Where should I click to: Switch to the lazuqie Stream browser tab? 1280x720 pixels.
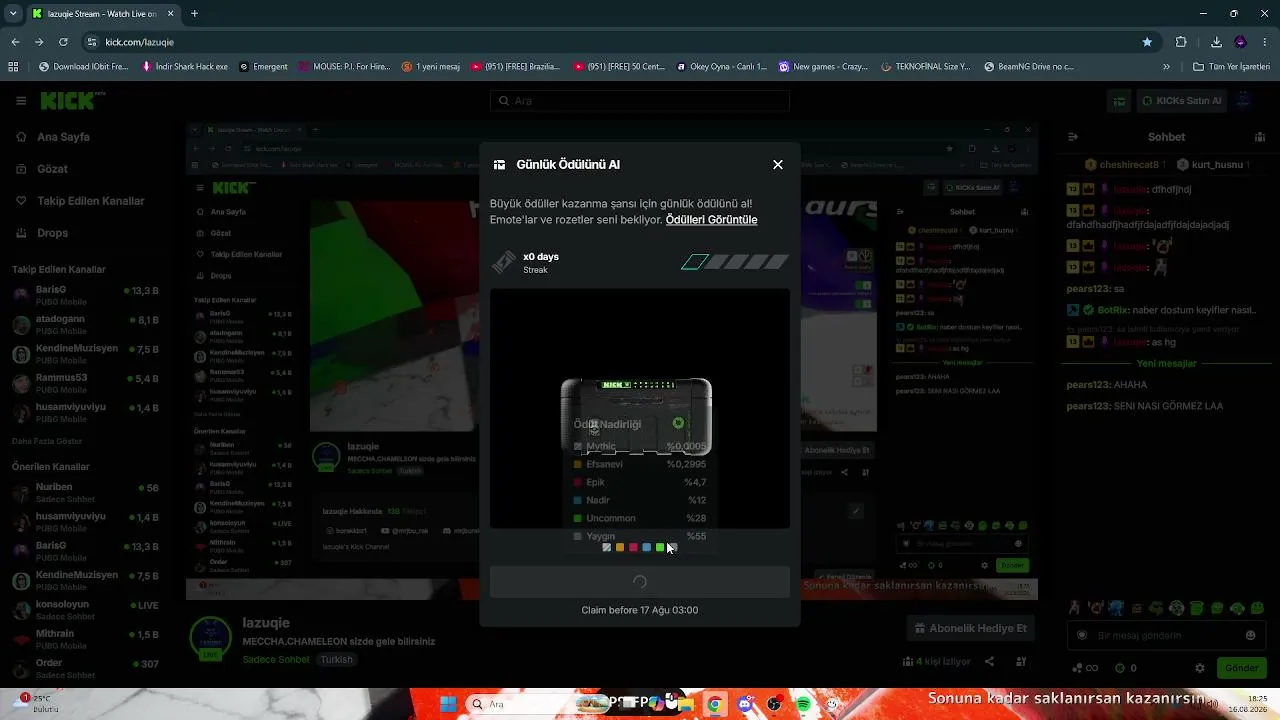(x=103, y=14)
